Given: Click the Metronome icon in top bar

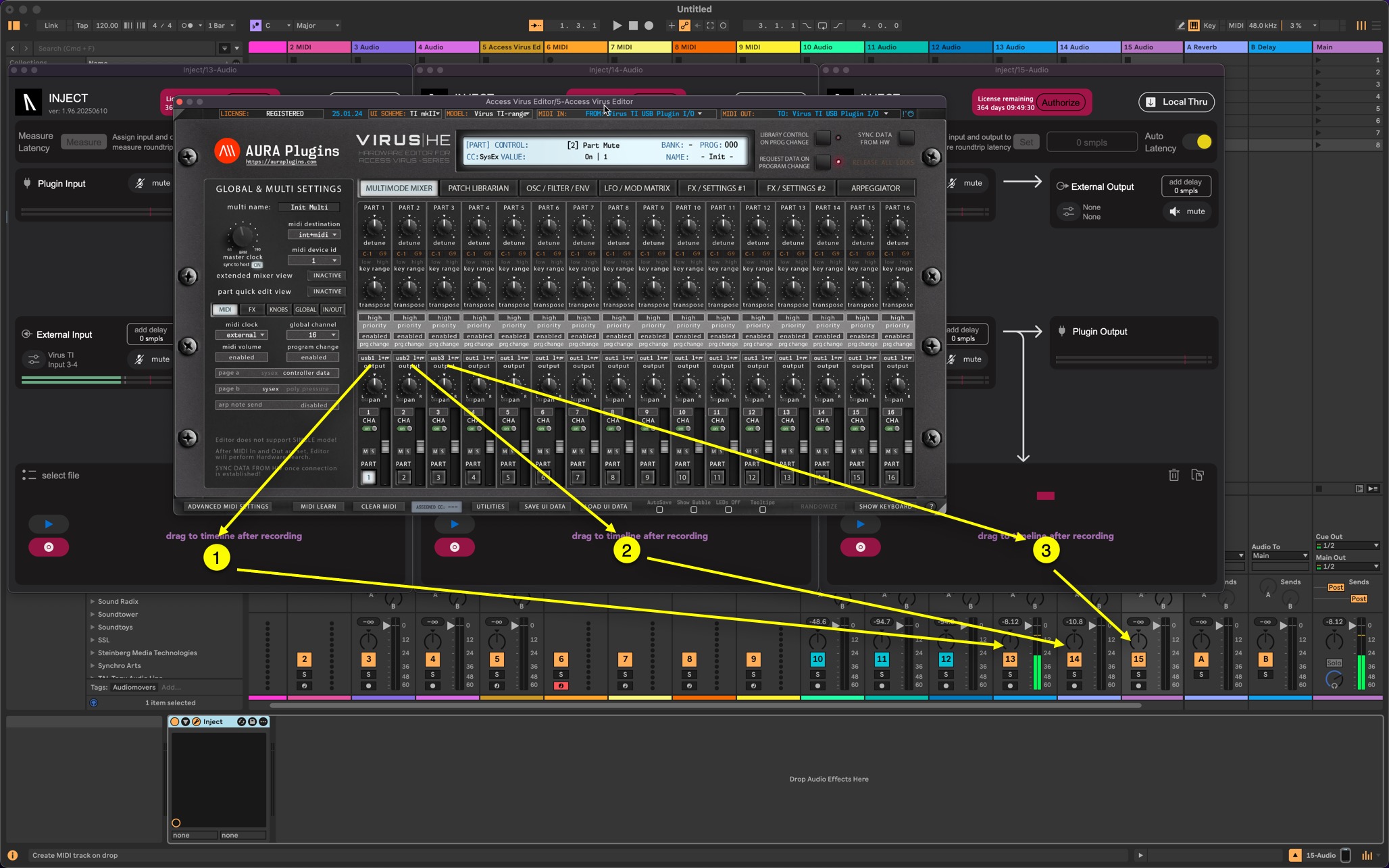Looking at the screenshot, I should coord(188,26).
